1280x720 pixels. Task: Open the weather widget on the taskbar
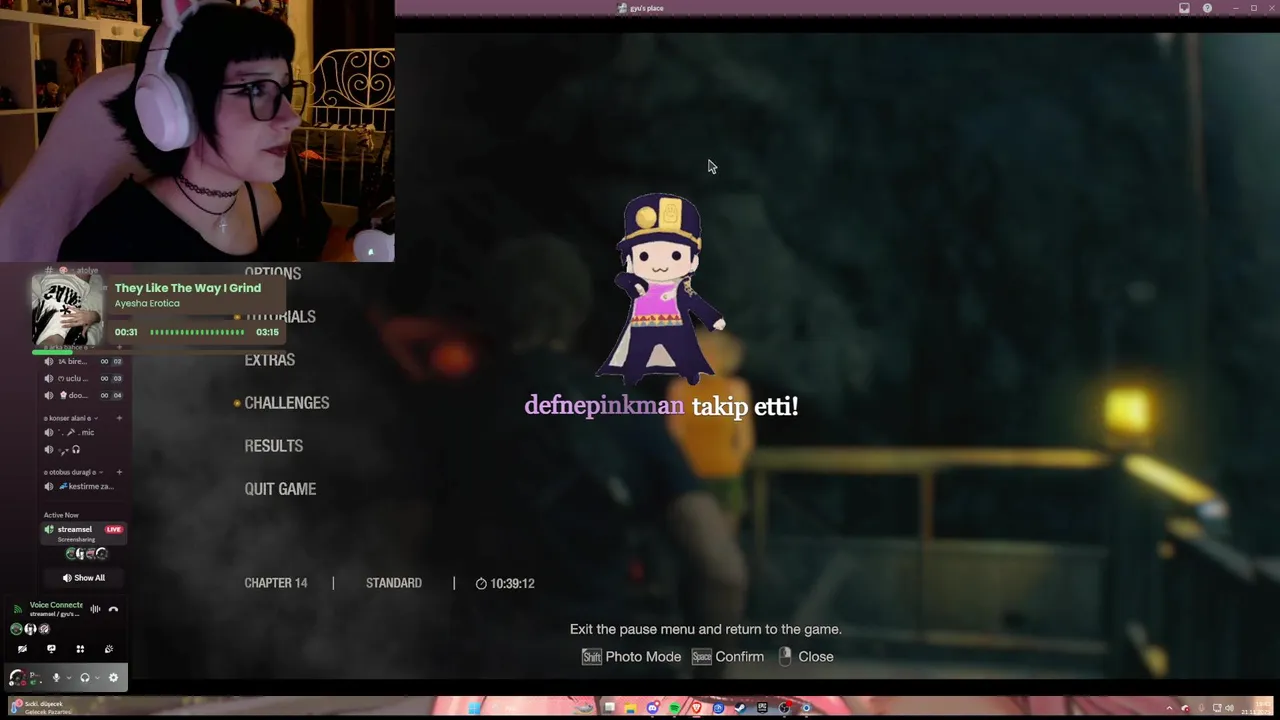[x=42, y=707]
